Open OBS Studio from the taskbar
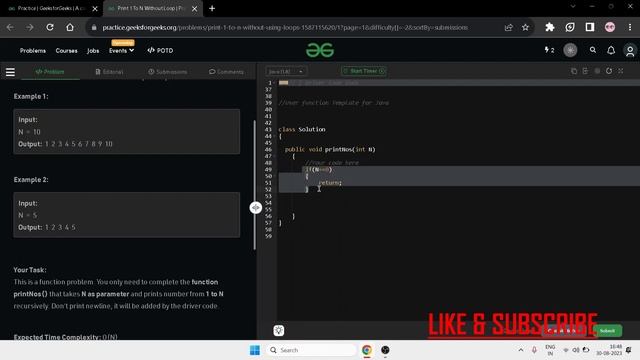 [x=385, y=350]
